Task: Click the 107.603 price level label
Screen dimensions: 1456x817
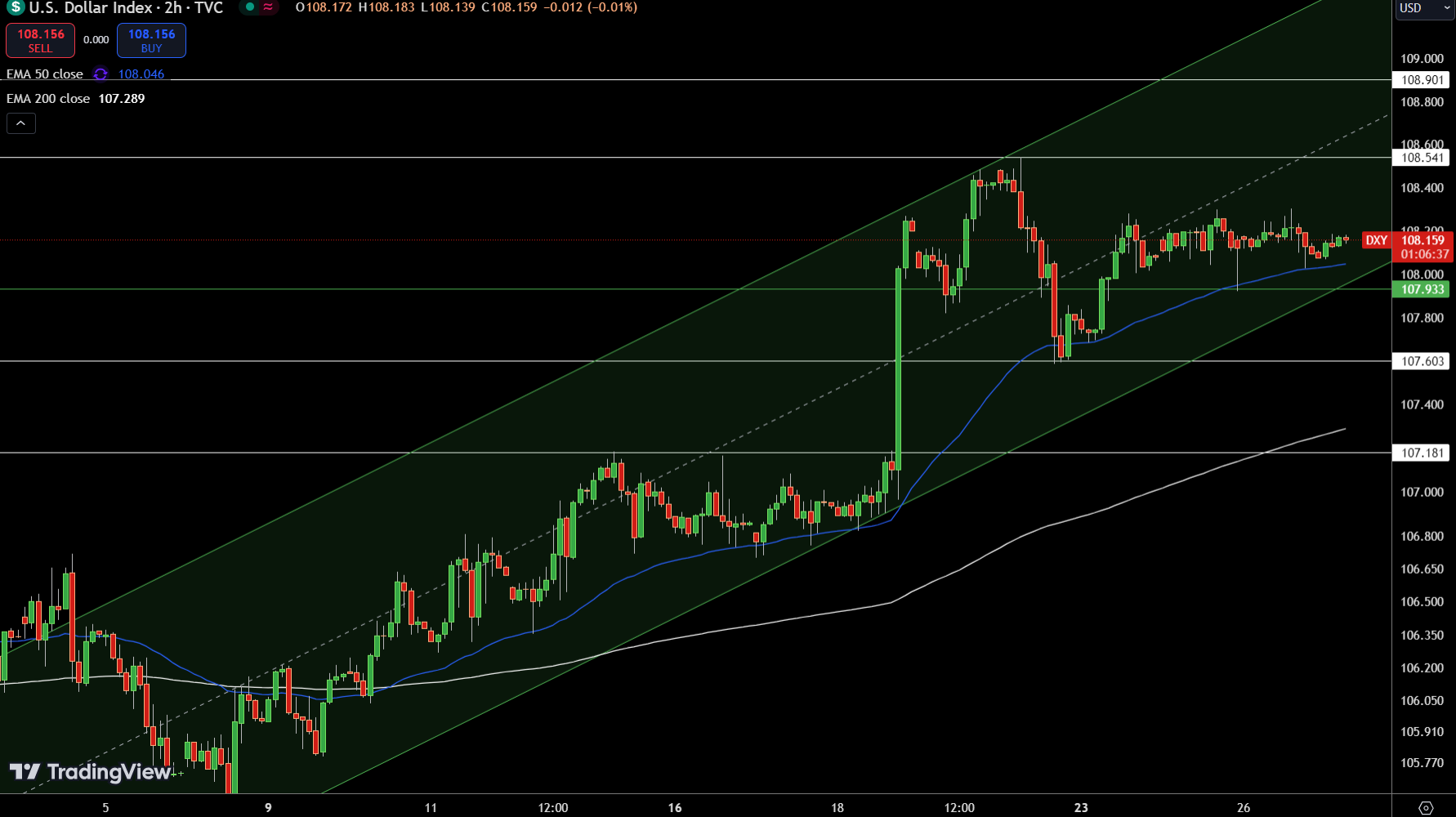Action: pos(1423,361)
